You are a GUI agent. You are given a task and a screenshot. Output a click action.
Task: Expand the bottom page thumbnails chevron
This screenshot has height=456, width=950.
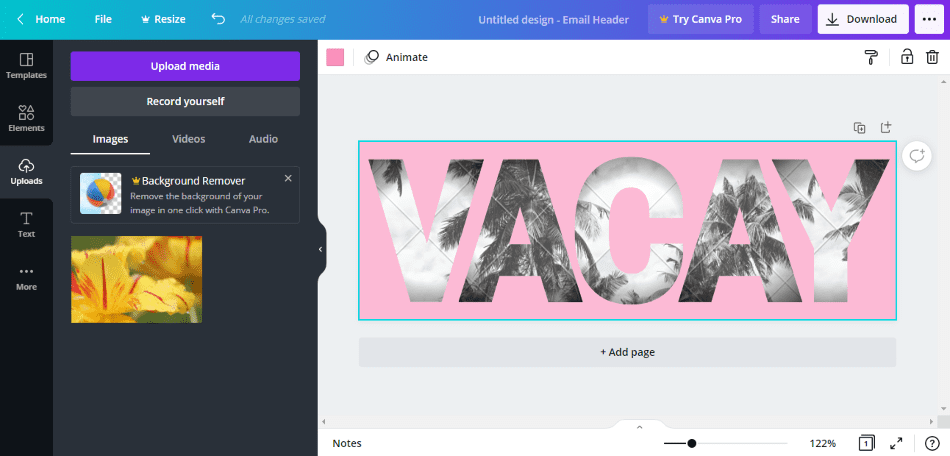[x=639, y=426]
